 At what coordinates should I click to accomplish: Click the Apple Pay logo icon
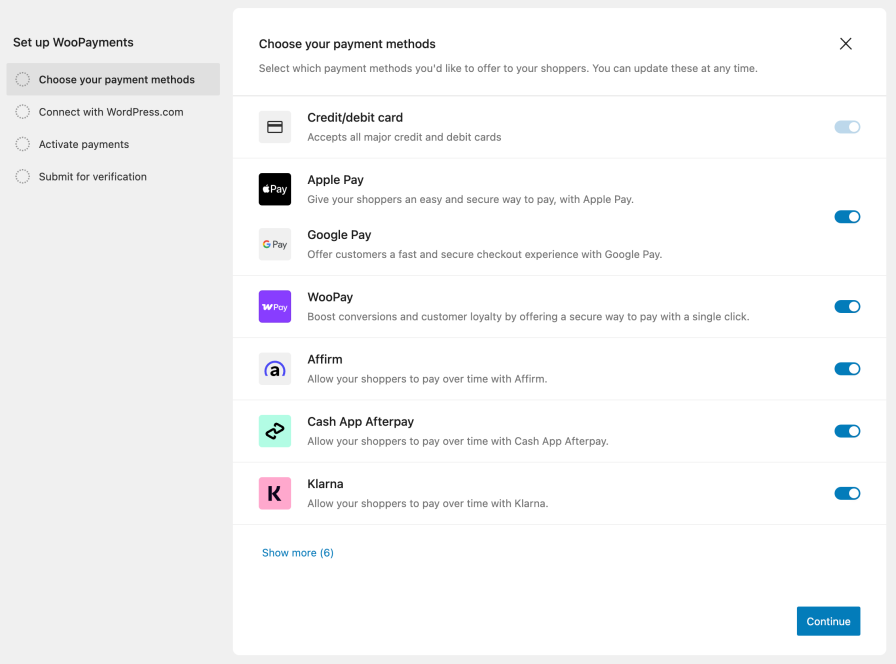click(275, 189)
